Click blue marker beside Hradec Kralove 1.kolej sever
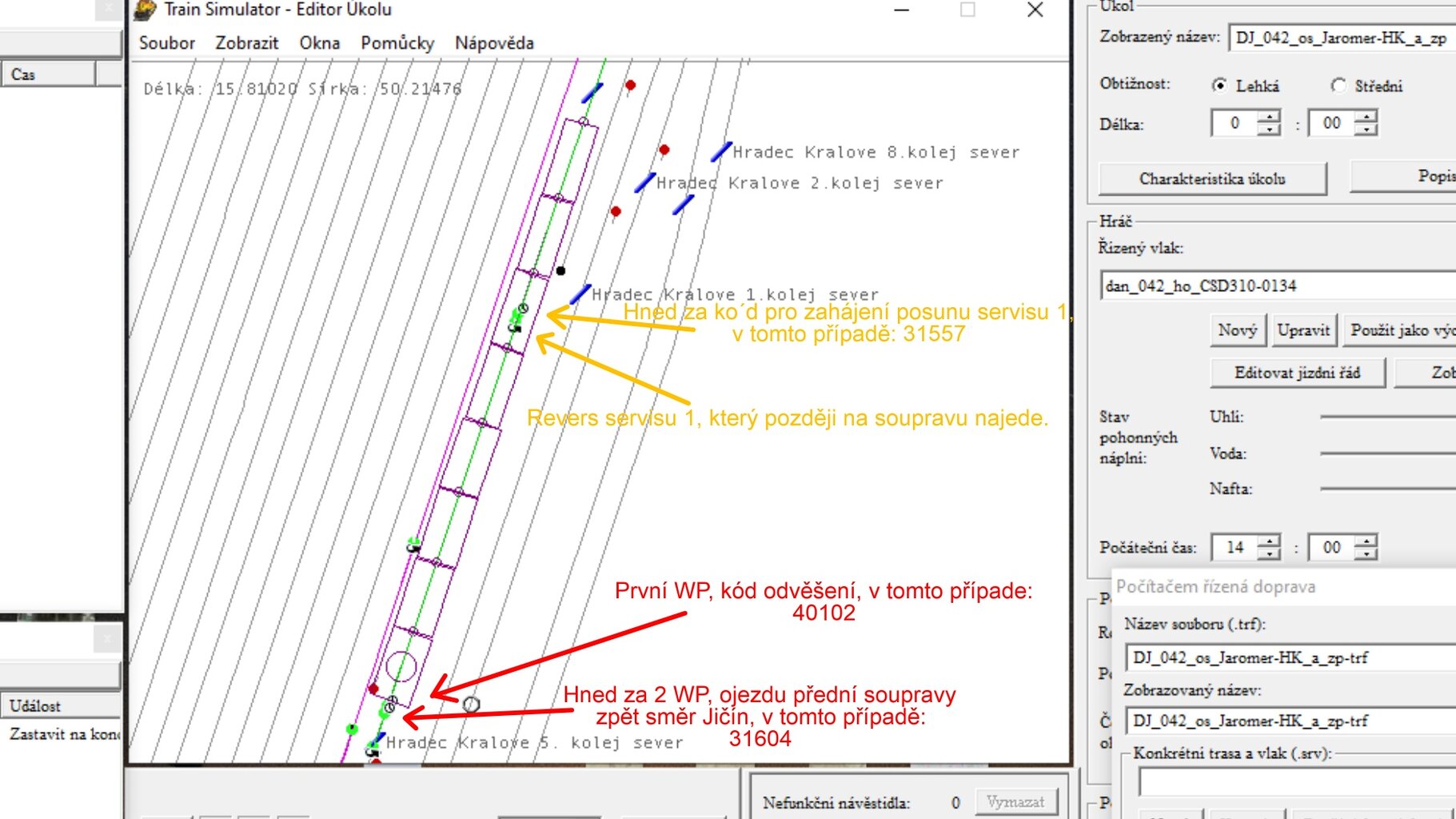The image size is (1456, 819). [580, 294]
